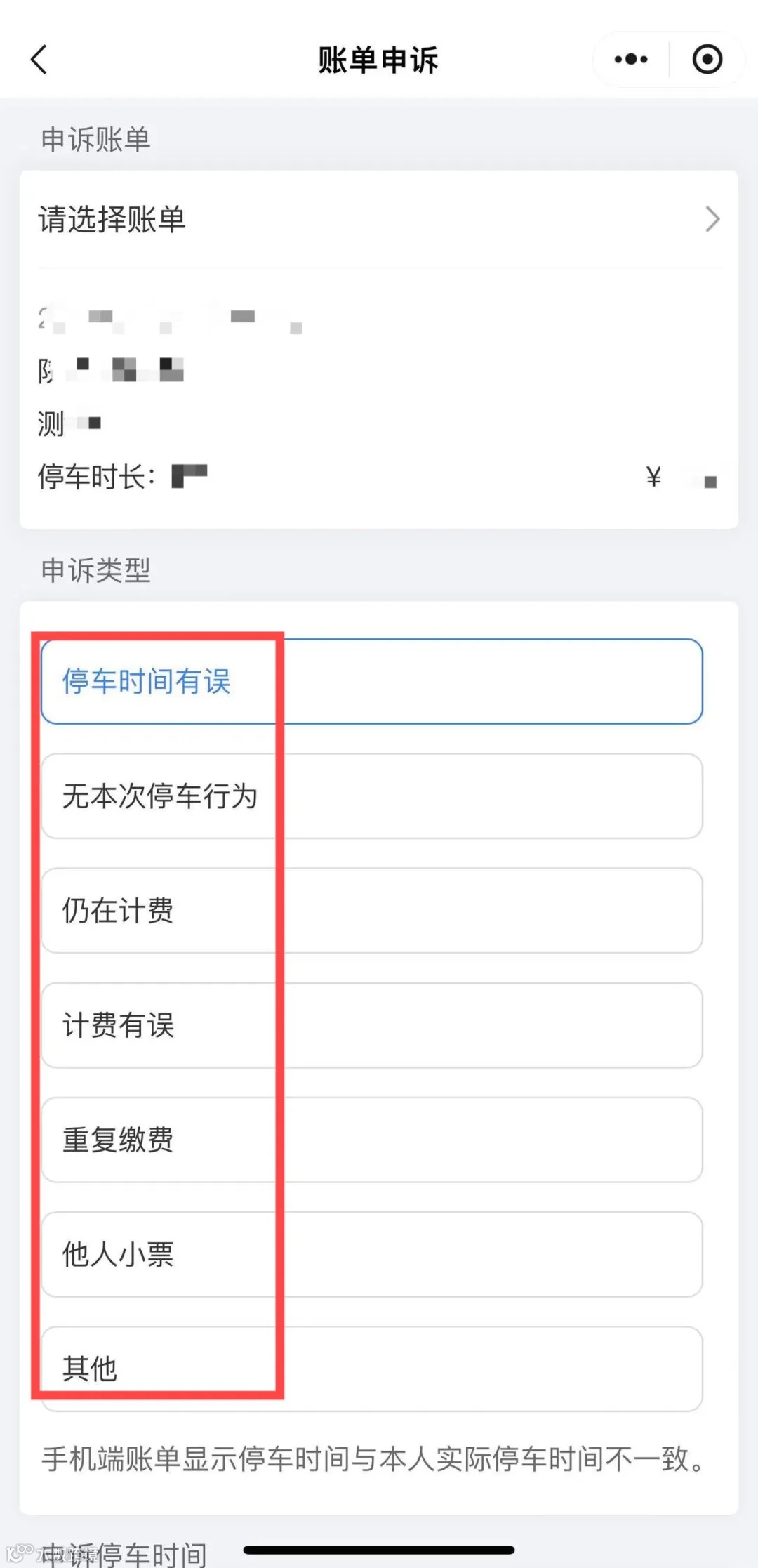Viewport: 758px width, 1568px height.
Task: Tap the back arrow to exit bill appeal
Action: point(40,60)
